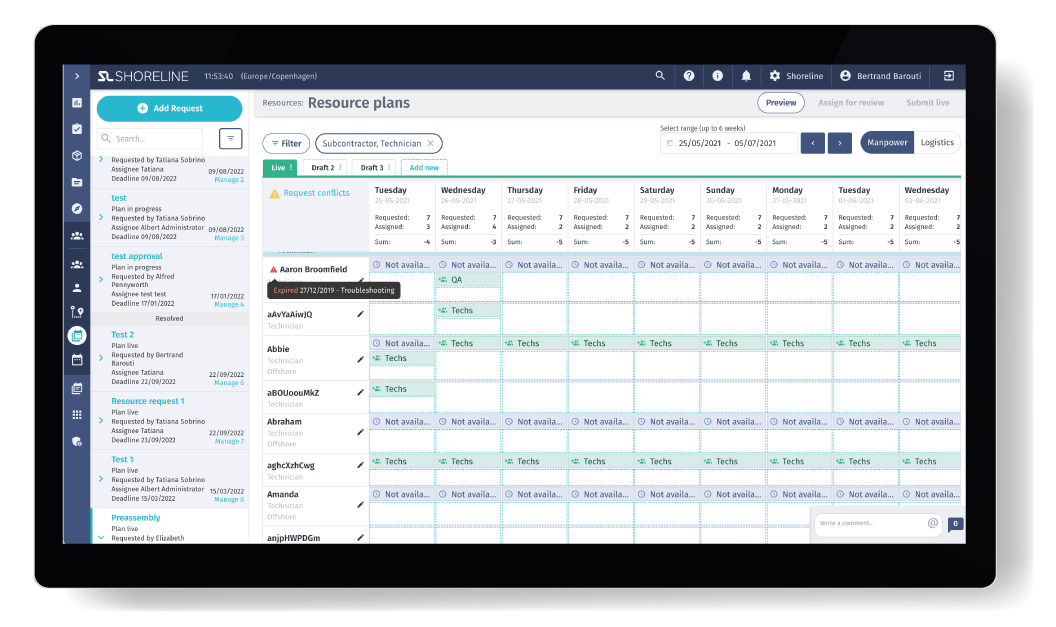Open the Request conflicts link
Viewport: 1056px width, 627px height.
(316, 193)
